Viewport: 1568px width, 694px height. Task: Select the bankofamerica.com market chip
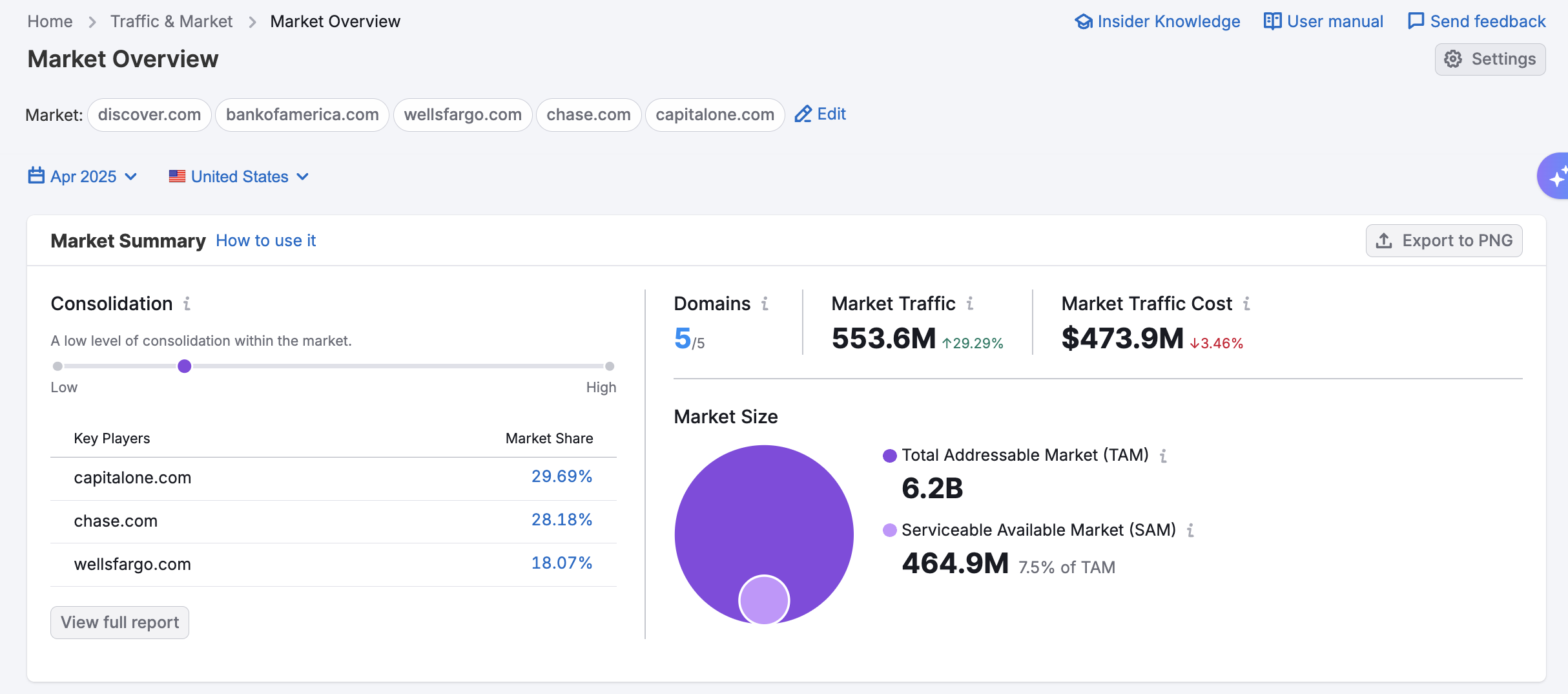pyautogui.click(x=302, y=115)
